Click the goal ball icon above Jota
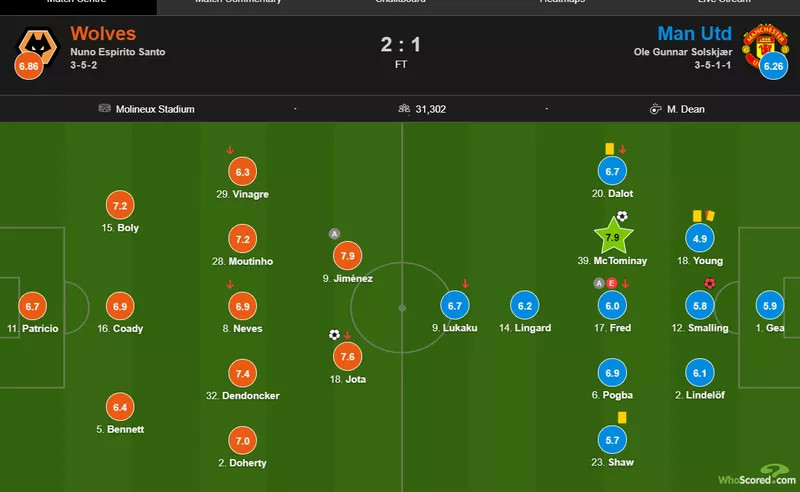 (x=334, y=335)
